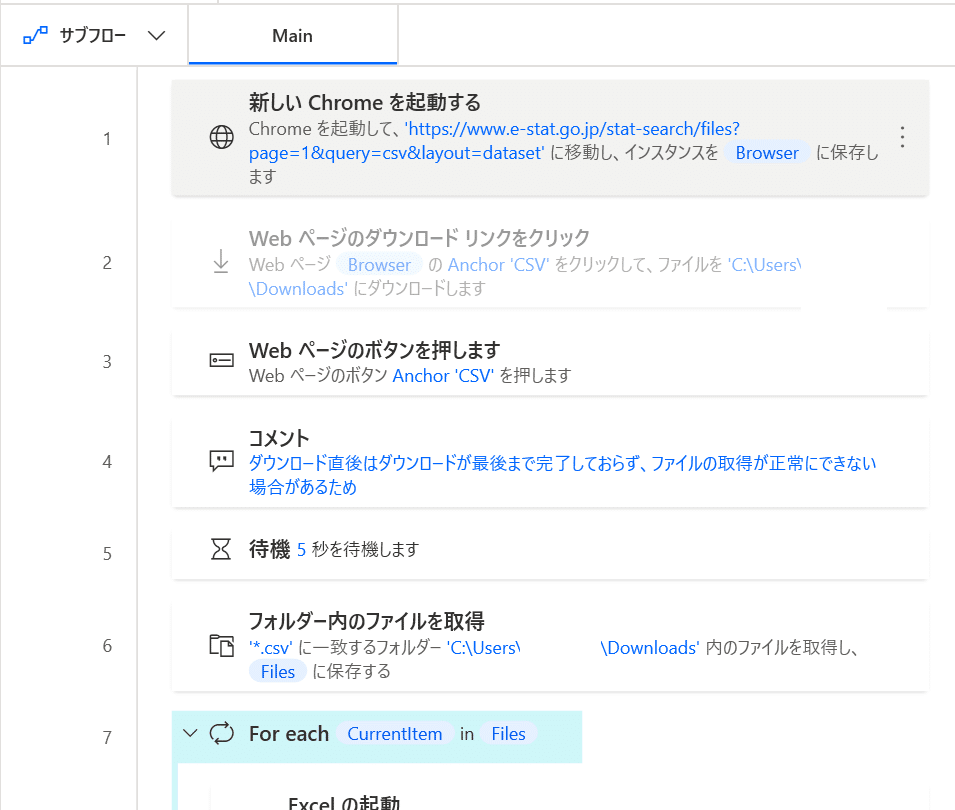Screen dimensions: 955x810
Task: Select line number 4 in the gutter
Action: pos(107,462)
